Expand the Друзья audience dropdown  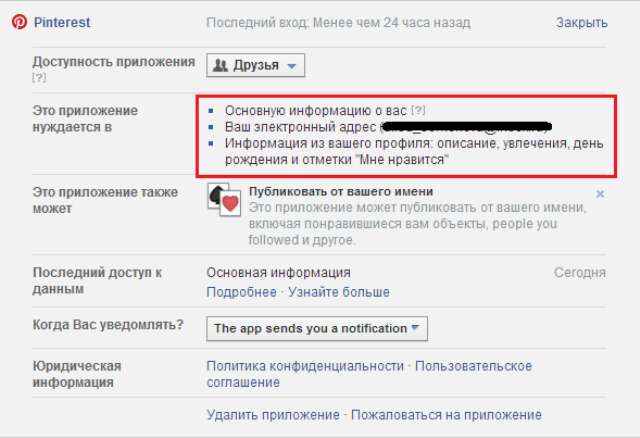click(255, 66)
